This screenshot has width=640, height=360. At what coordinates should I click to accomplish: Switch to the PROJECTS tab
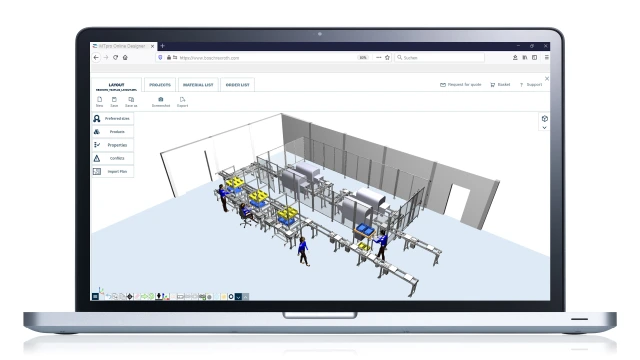[x=160, y=85]
